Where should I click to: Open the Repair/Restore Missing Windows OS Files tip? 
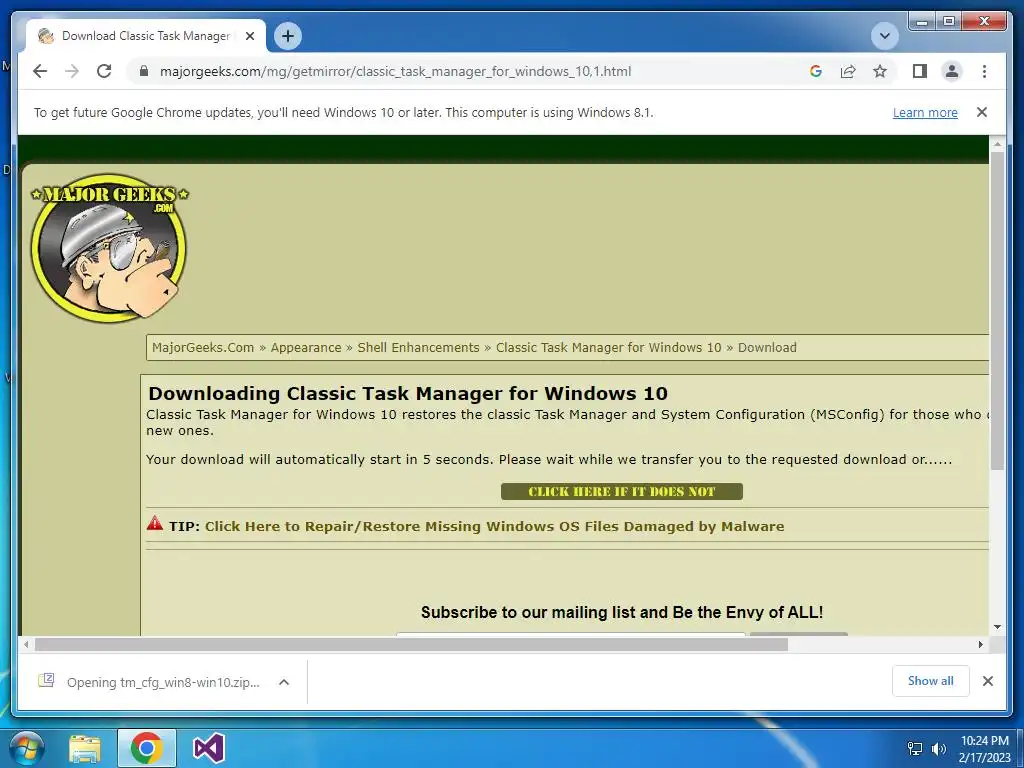(x=494, y=526)
